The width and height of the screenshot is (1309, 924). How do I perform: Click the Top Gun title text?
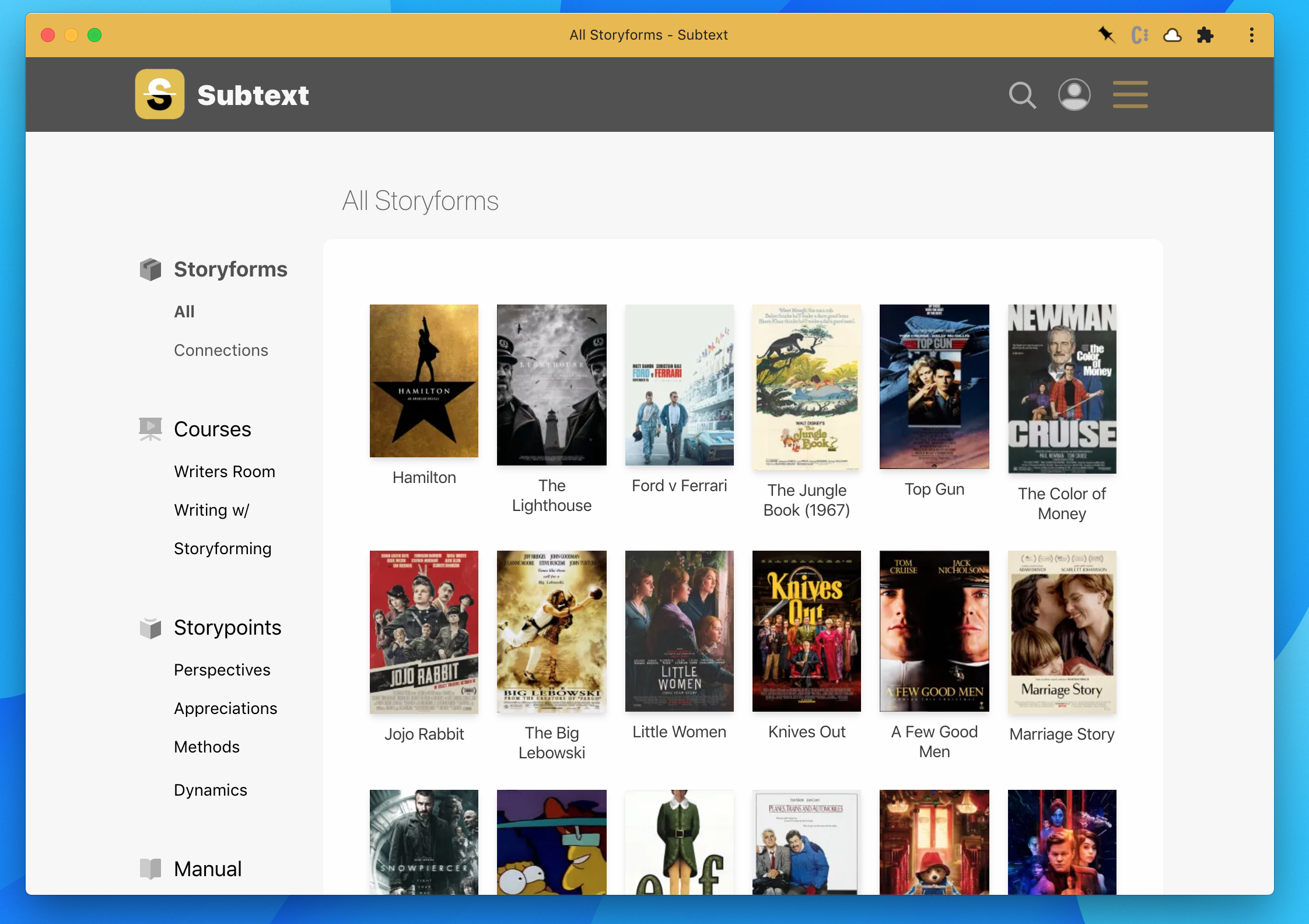935,489
